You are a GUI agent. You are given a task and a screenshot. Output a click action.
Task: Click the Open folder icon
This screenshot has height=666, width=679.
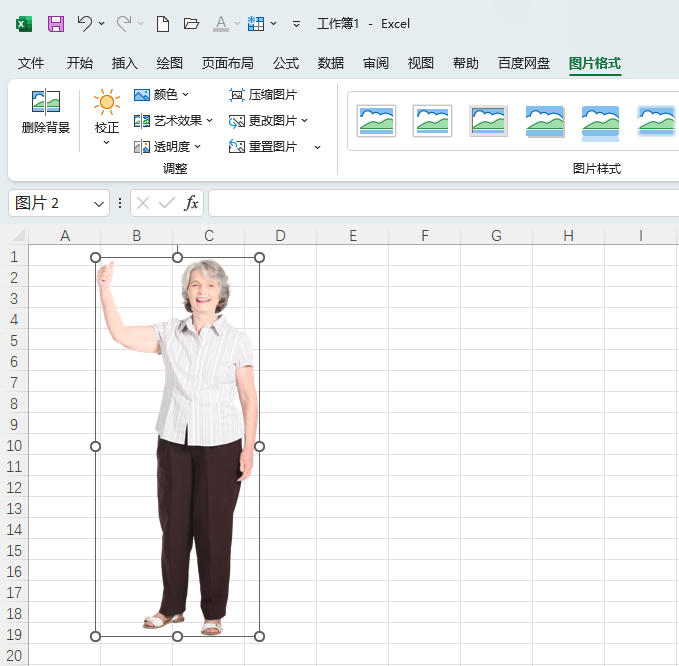coord(192,23)
